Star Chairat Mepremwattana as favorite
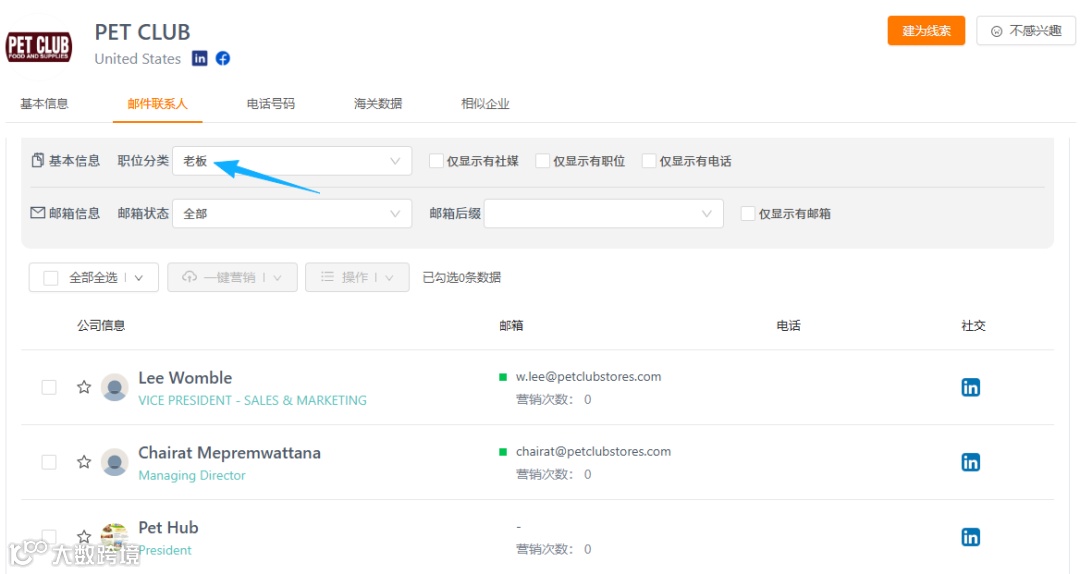1080x574 pixels. coord(84,462)
